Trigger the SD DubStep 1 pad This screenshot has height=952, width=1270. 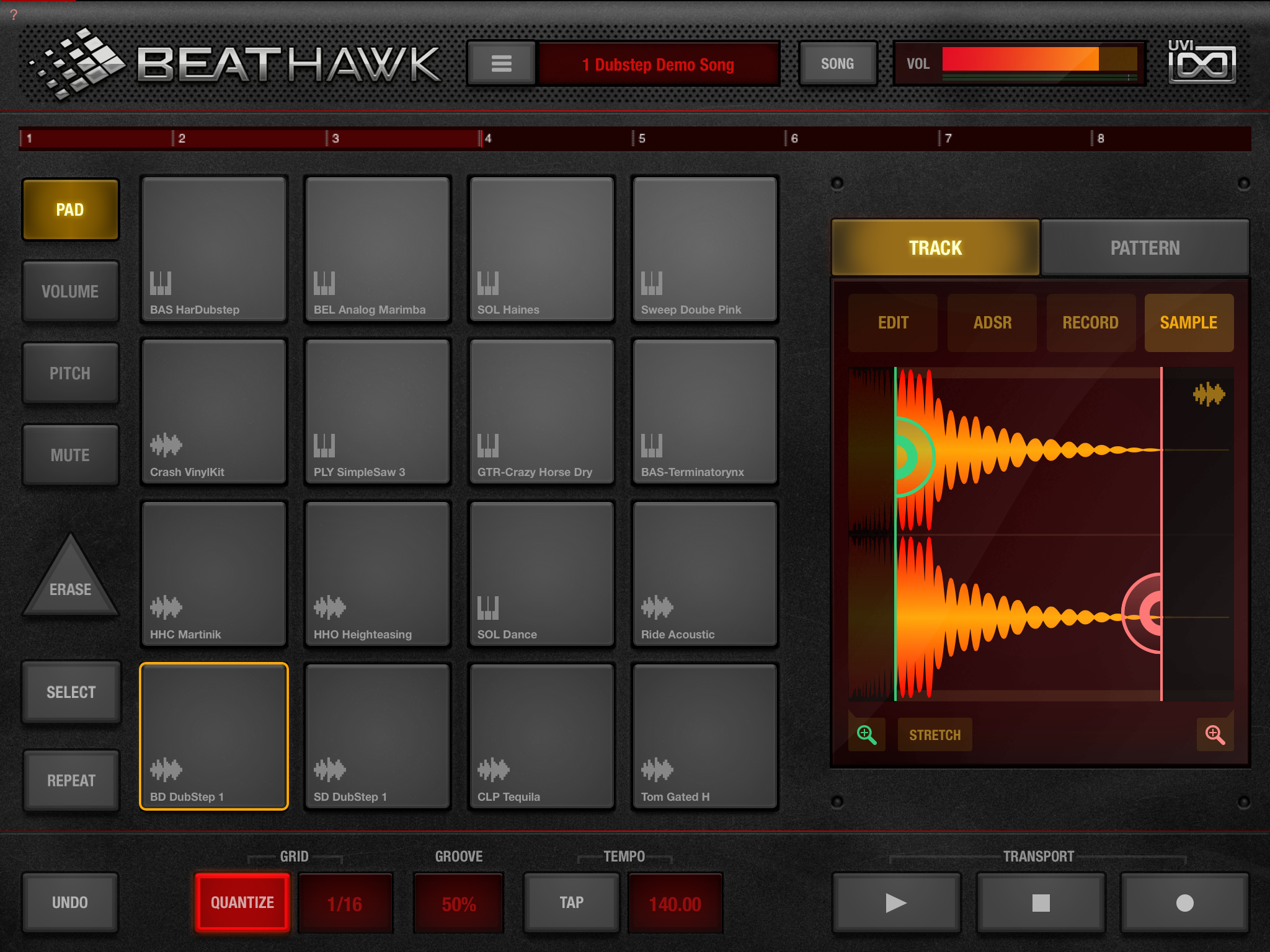click(378, 736)
